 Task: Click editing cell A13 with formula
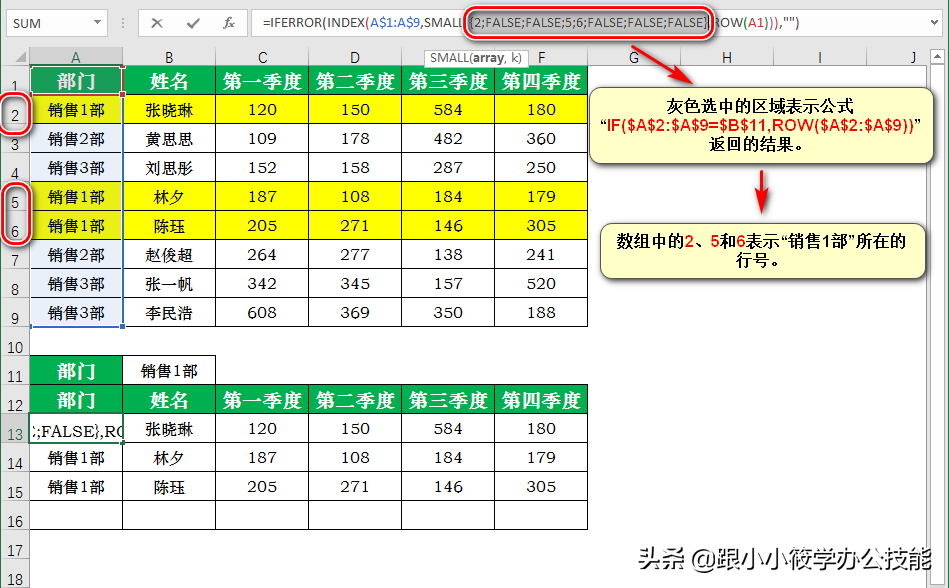tap(76, 429)
